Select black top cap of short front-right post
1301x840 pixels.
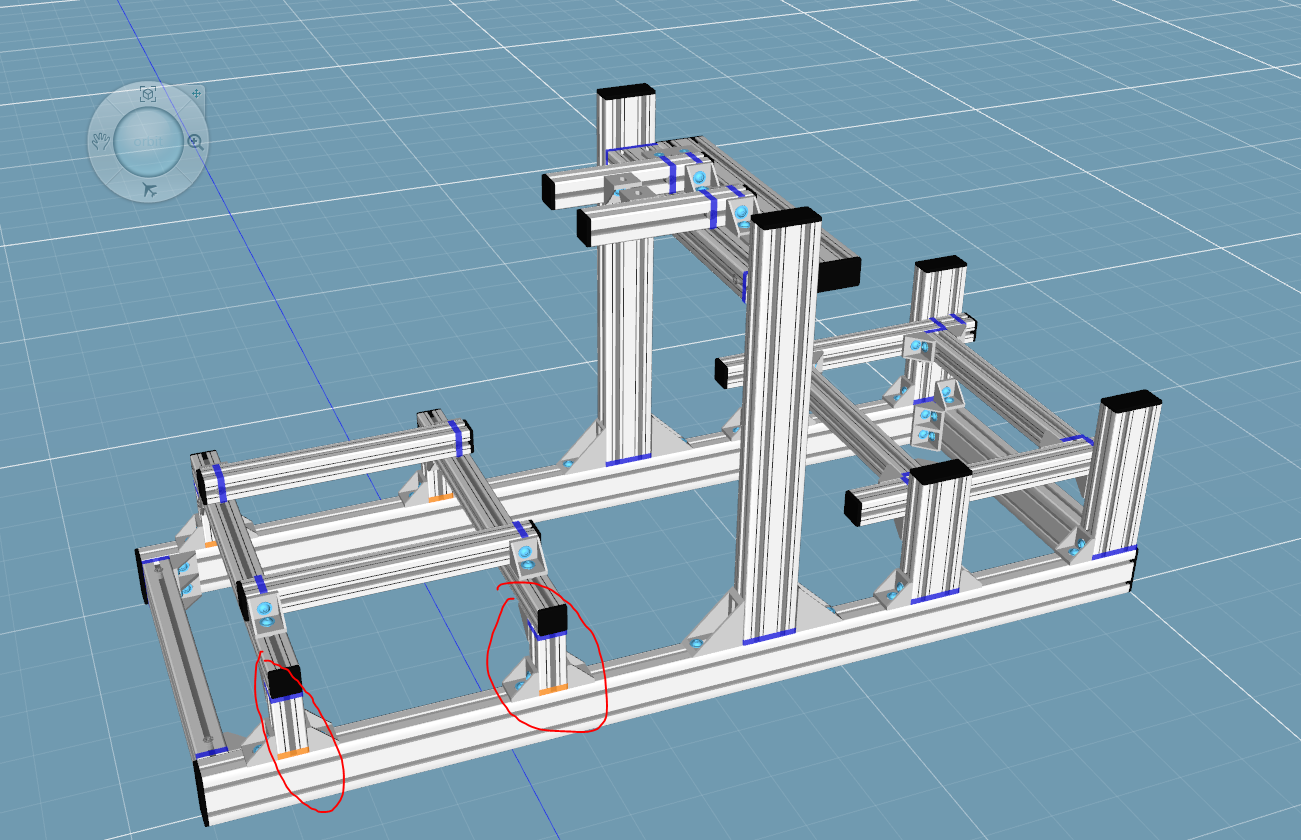pyautogui.click(x=940, y=472)
